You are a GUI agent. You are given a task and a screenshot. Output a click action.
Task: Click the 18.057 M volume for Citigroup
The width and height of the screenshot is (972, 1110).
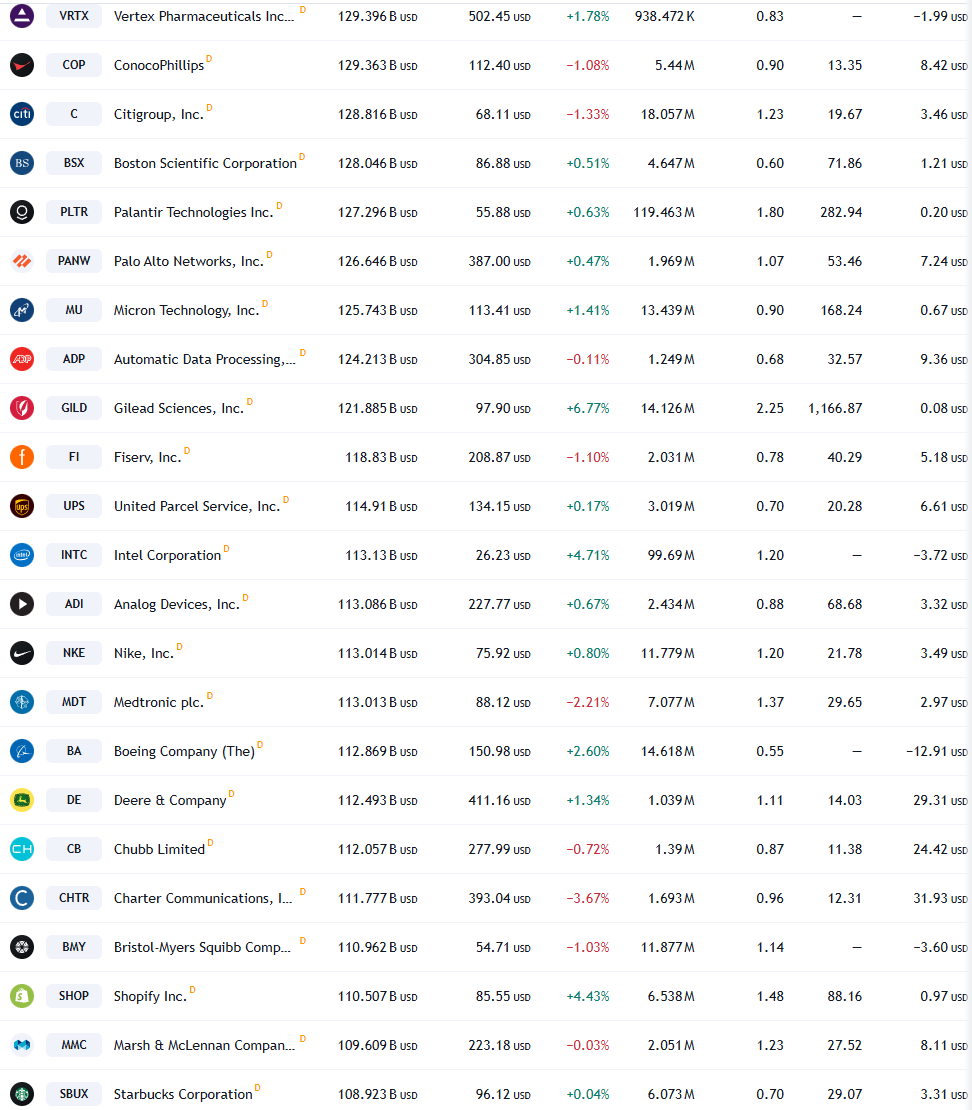click(668, 115)
